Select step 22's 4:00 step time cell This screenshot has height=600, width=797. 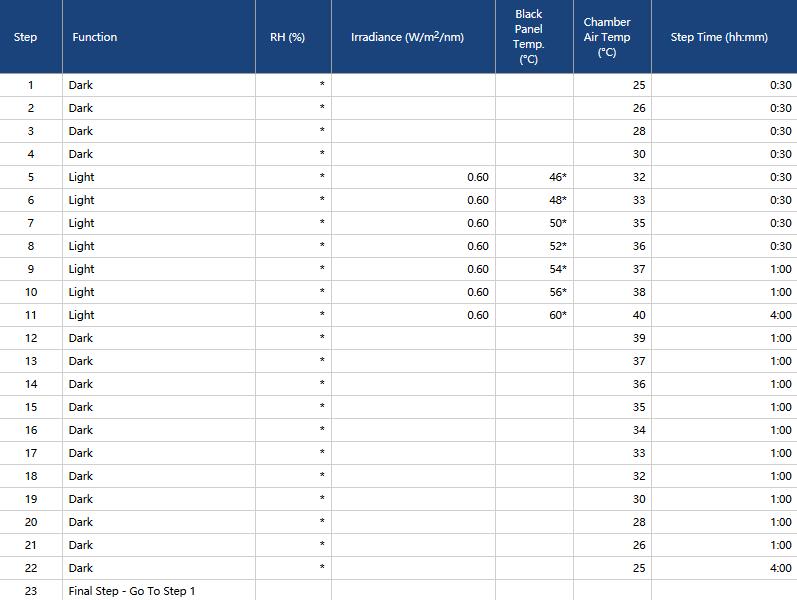(780, 568)
